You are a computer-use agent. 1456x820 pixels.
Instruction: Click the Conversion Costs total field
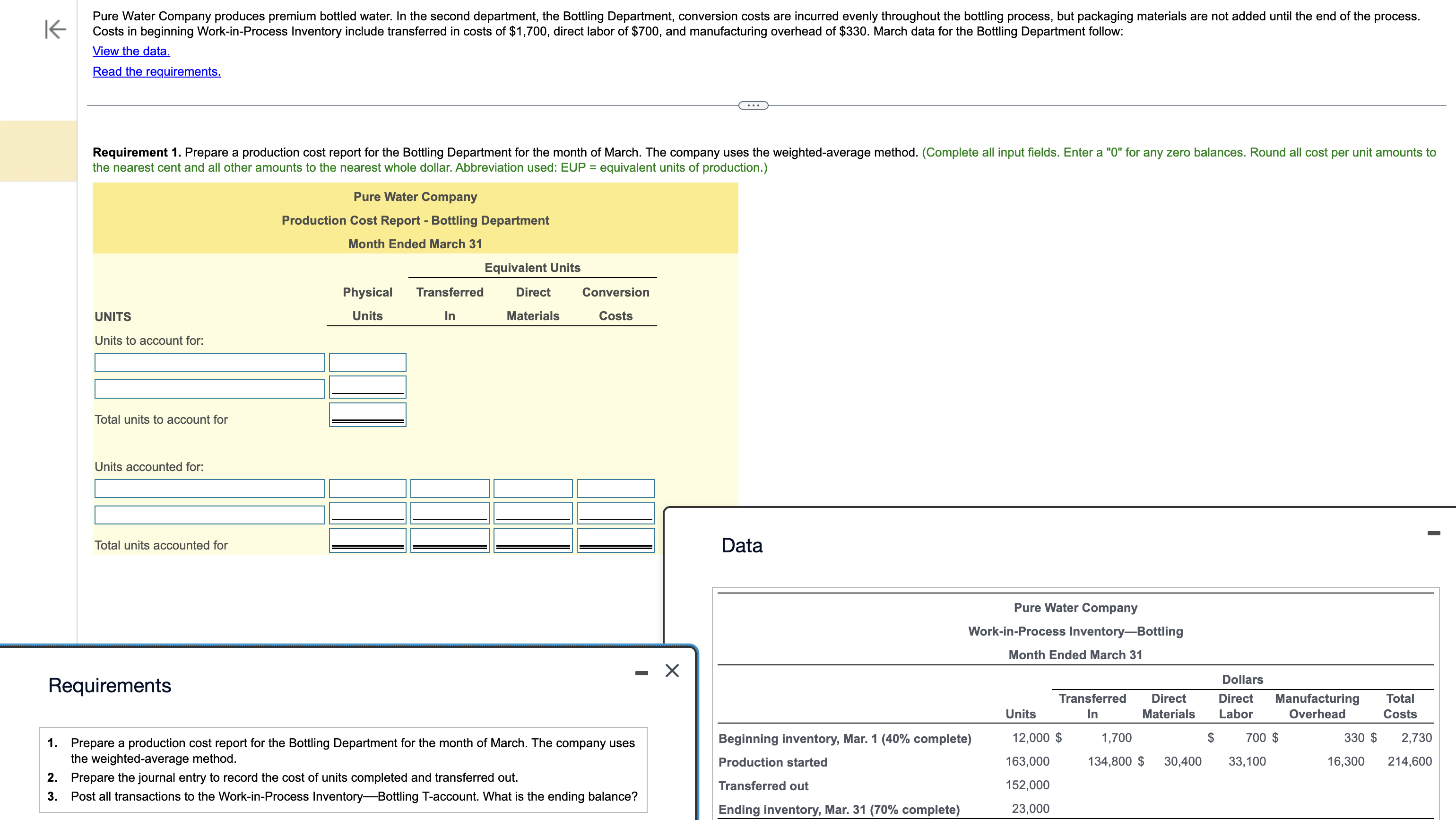(x=615, y=540)
